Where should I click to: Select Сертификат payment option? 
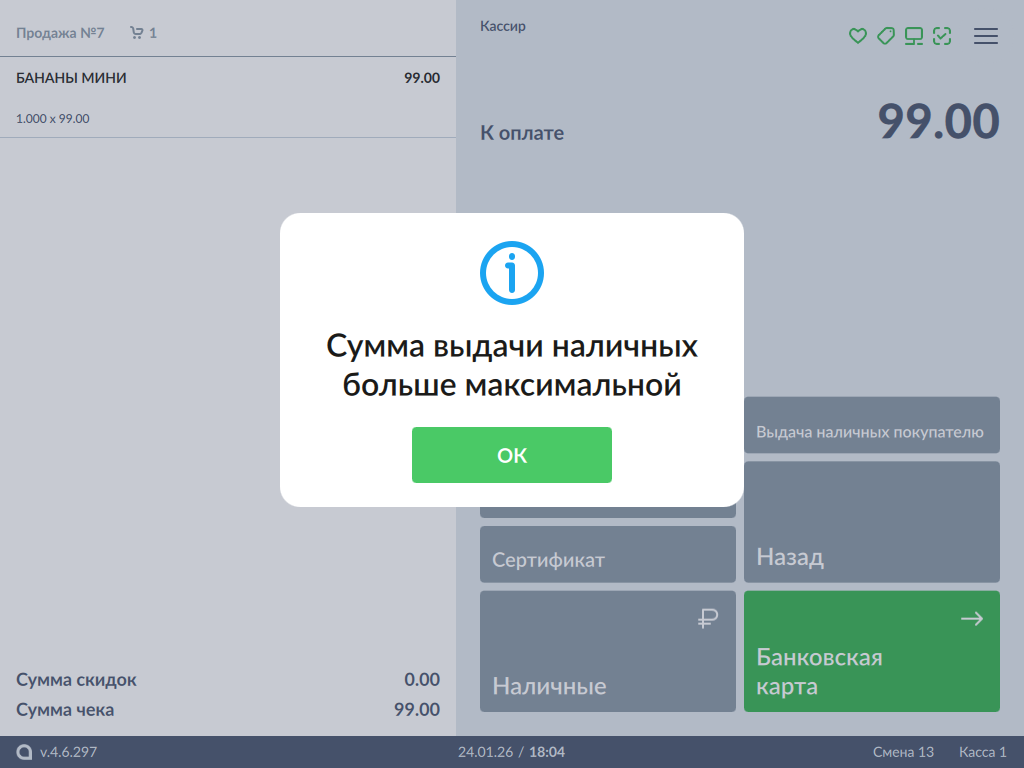point(607,554)
